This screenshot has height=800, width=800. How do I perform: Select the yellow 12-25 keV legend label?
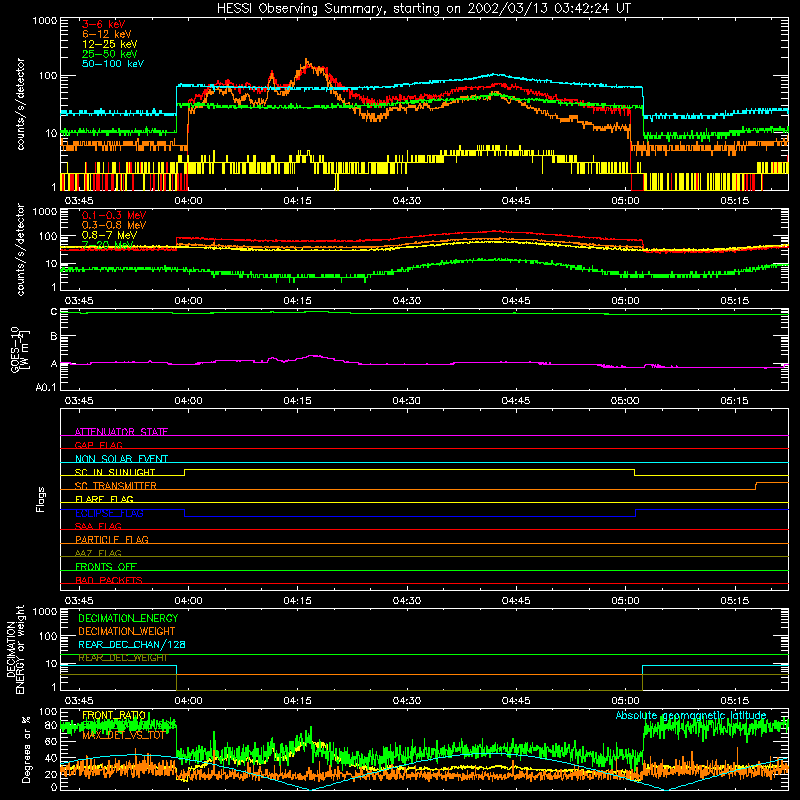[x=109, y=44]
